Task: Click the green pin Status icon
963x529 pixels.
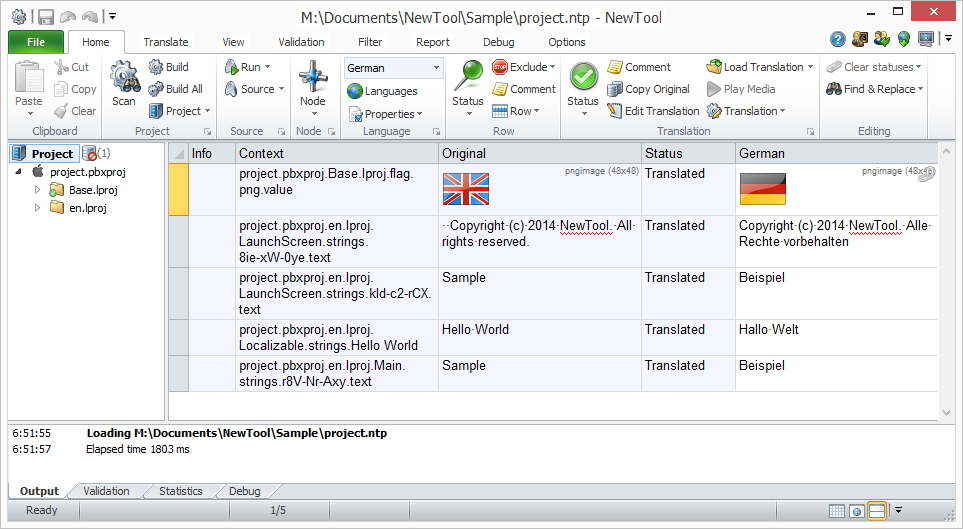Action: pyautogui.click(x=468, y=76)
